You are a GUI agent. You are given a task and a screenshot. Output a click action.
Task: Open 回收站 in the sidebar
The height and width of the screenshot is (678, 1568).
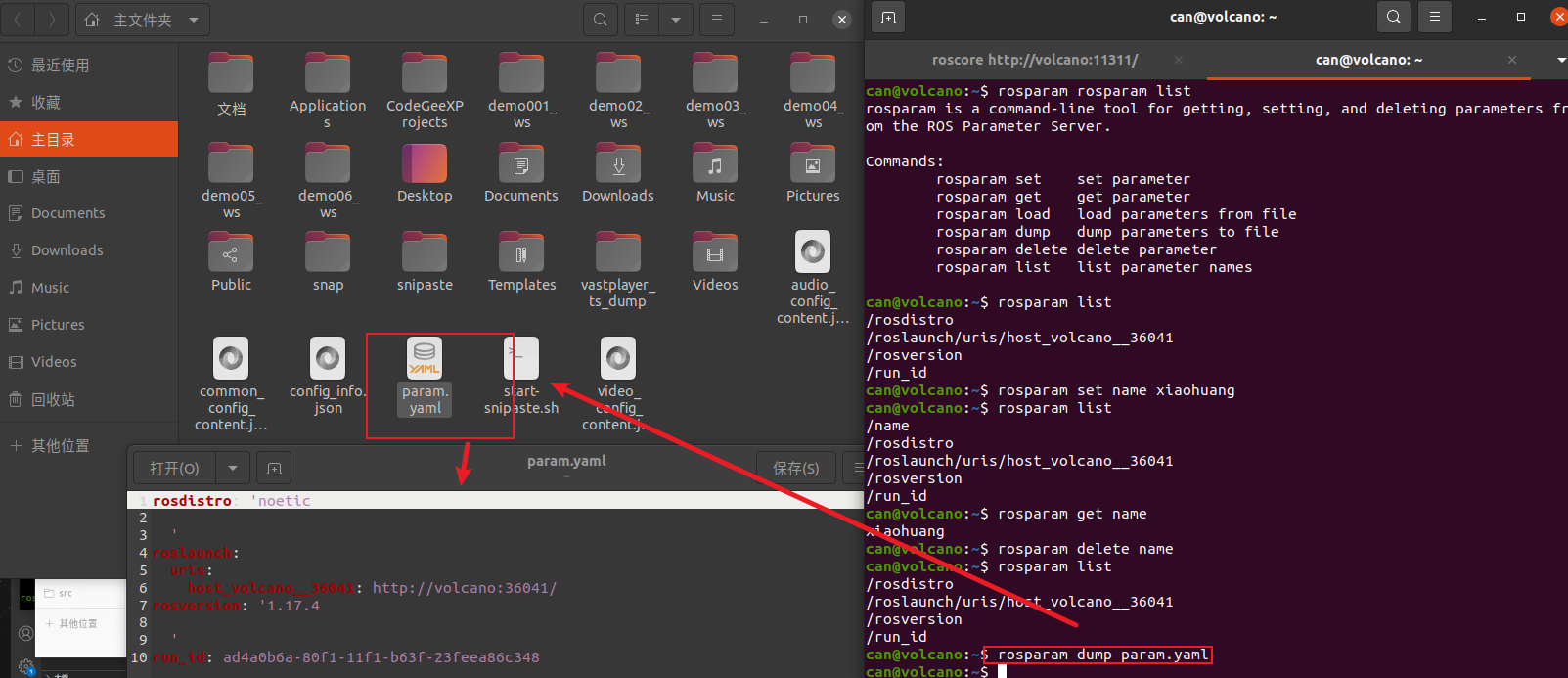[x=89, y=399]
